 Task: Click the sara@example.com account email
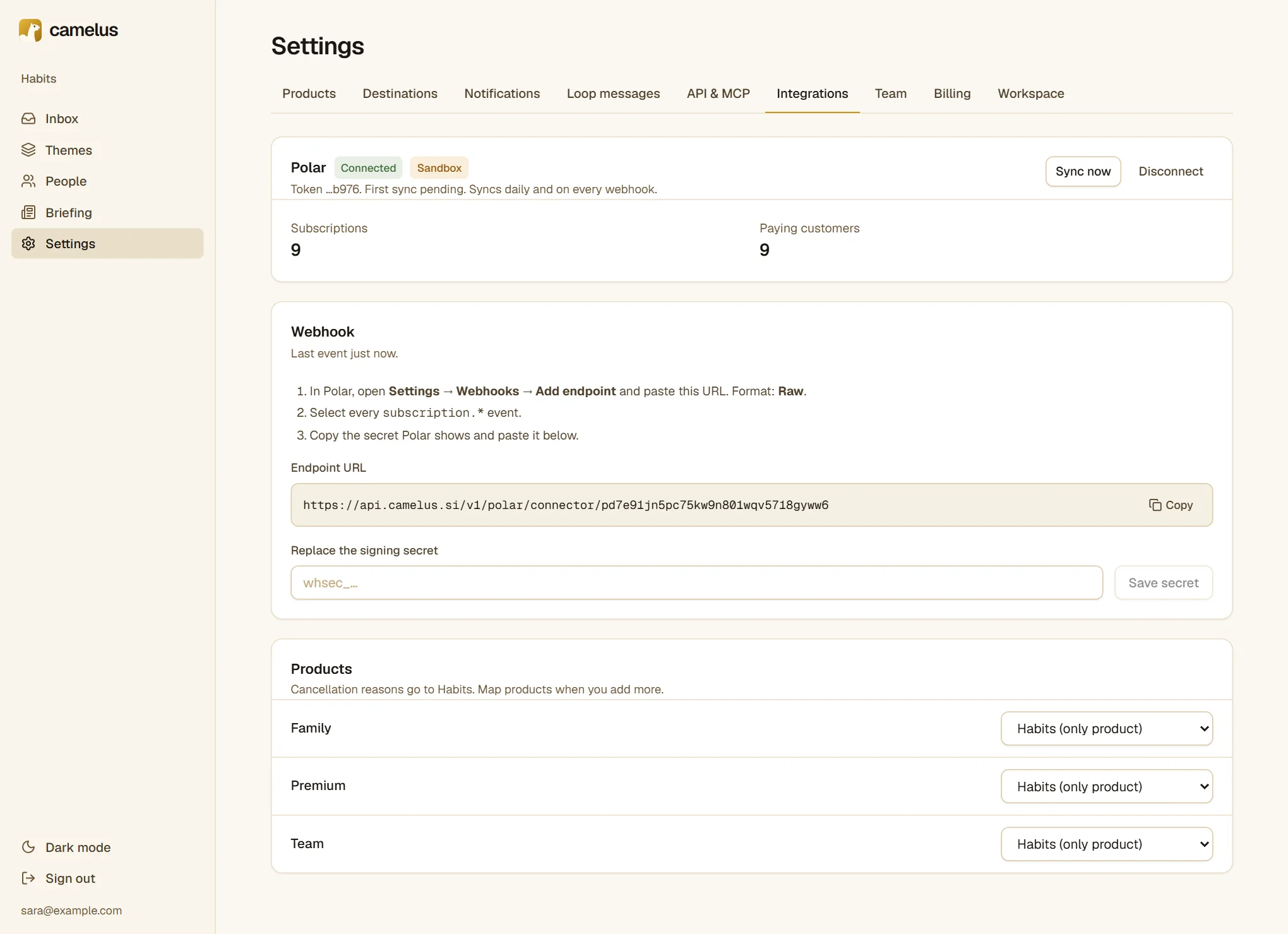click(71, 911)
